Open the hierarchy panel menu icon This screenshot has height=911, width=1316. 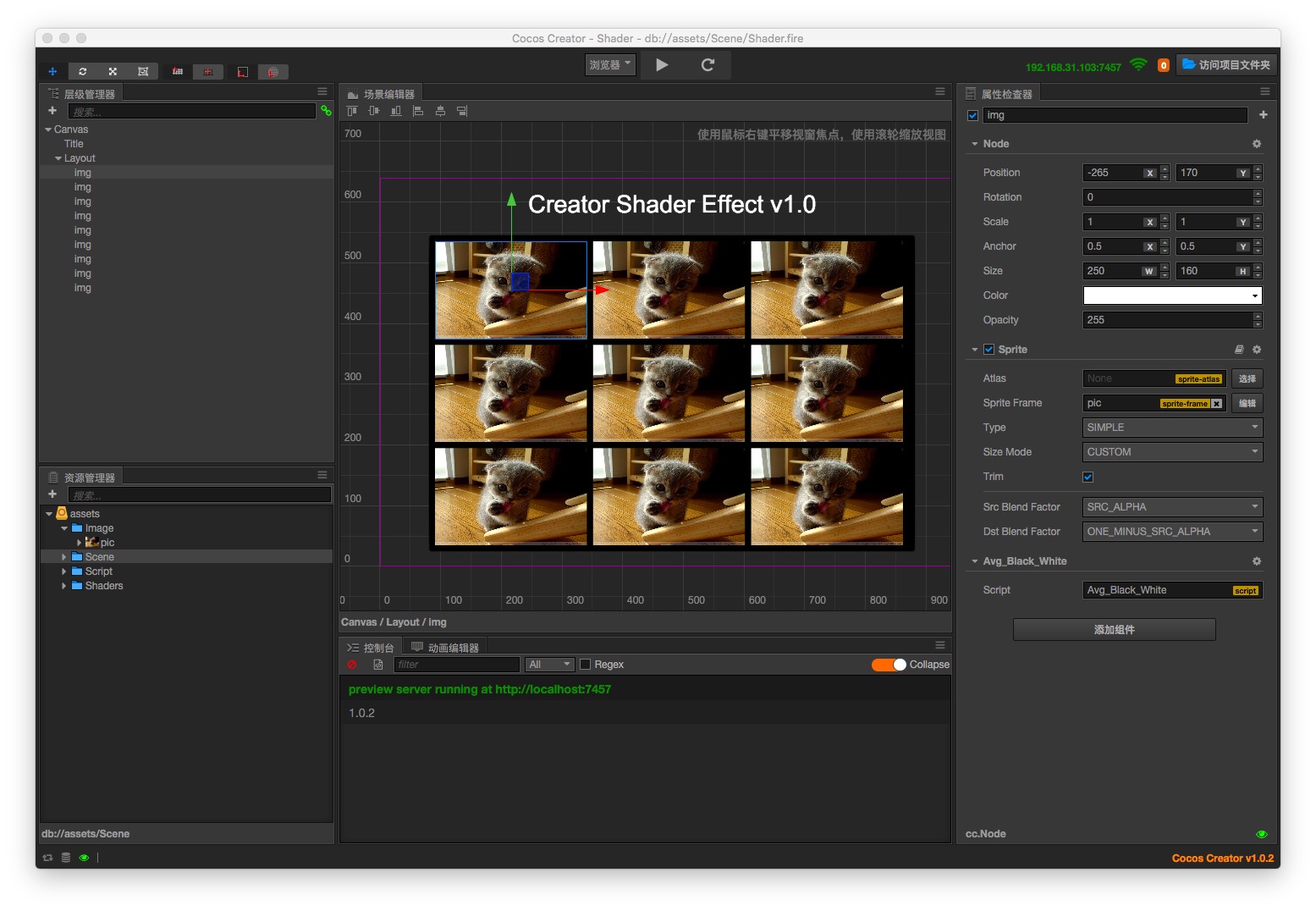click(x=322, y=91)
